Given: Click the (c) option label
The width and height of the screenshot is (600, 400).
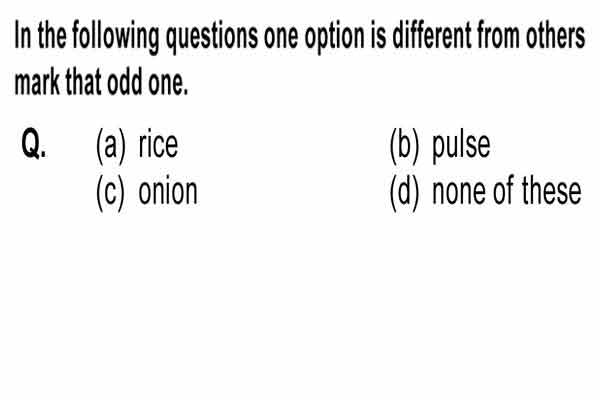Looking at the screenshot, I should click(x=110, y=193).
